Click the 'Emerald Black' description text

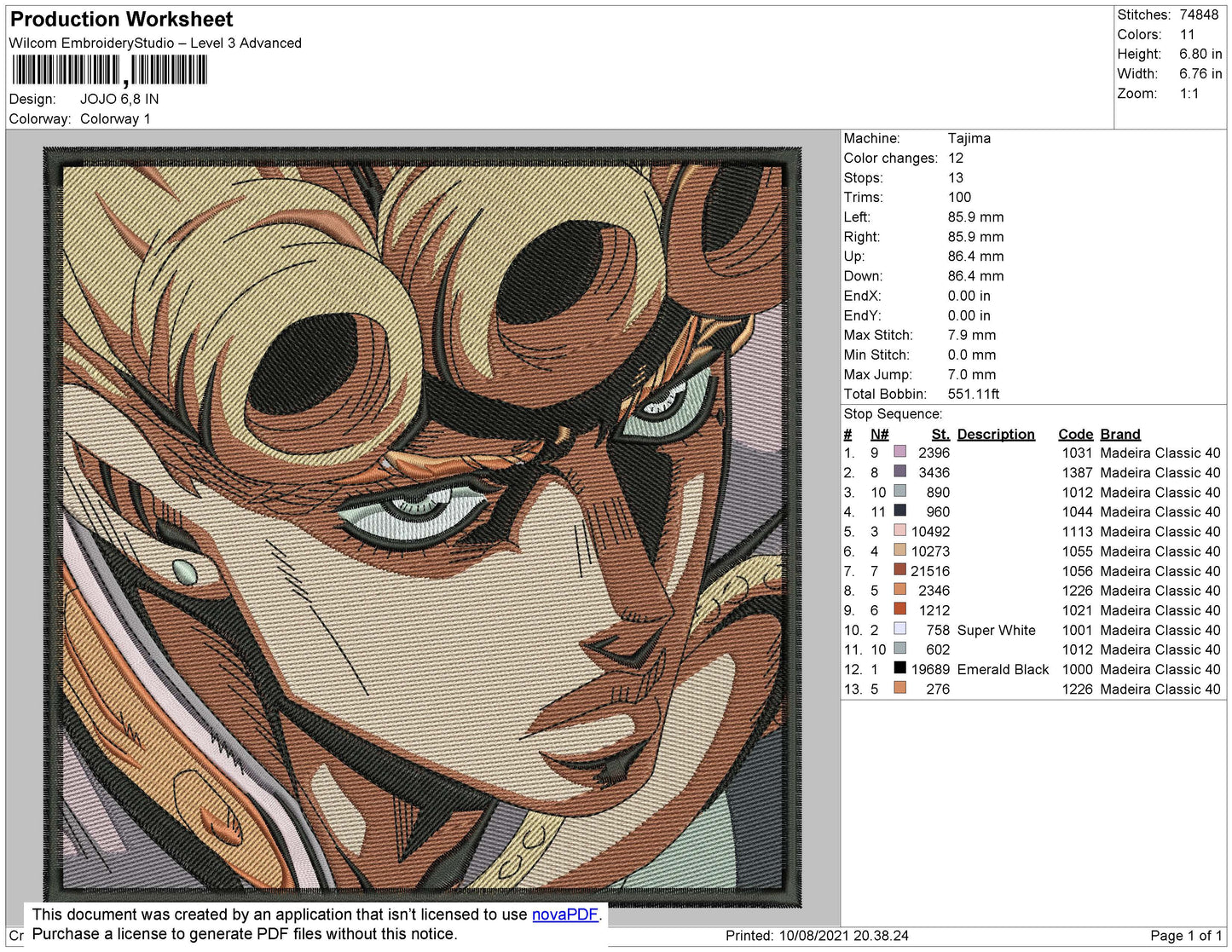pyautogui.click(x=1003, y=669)
